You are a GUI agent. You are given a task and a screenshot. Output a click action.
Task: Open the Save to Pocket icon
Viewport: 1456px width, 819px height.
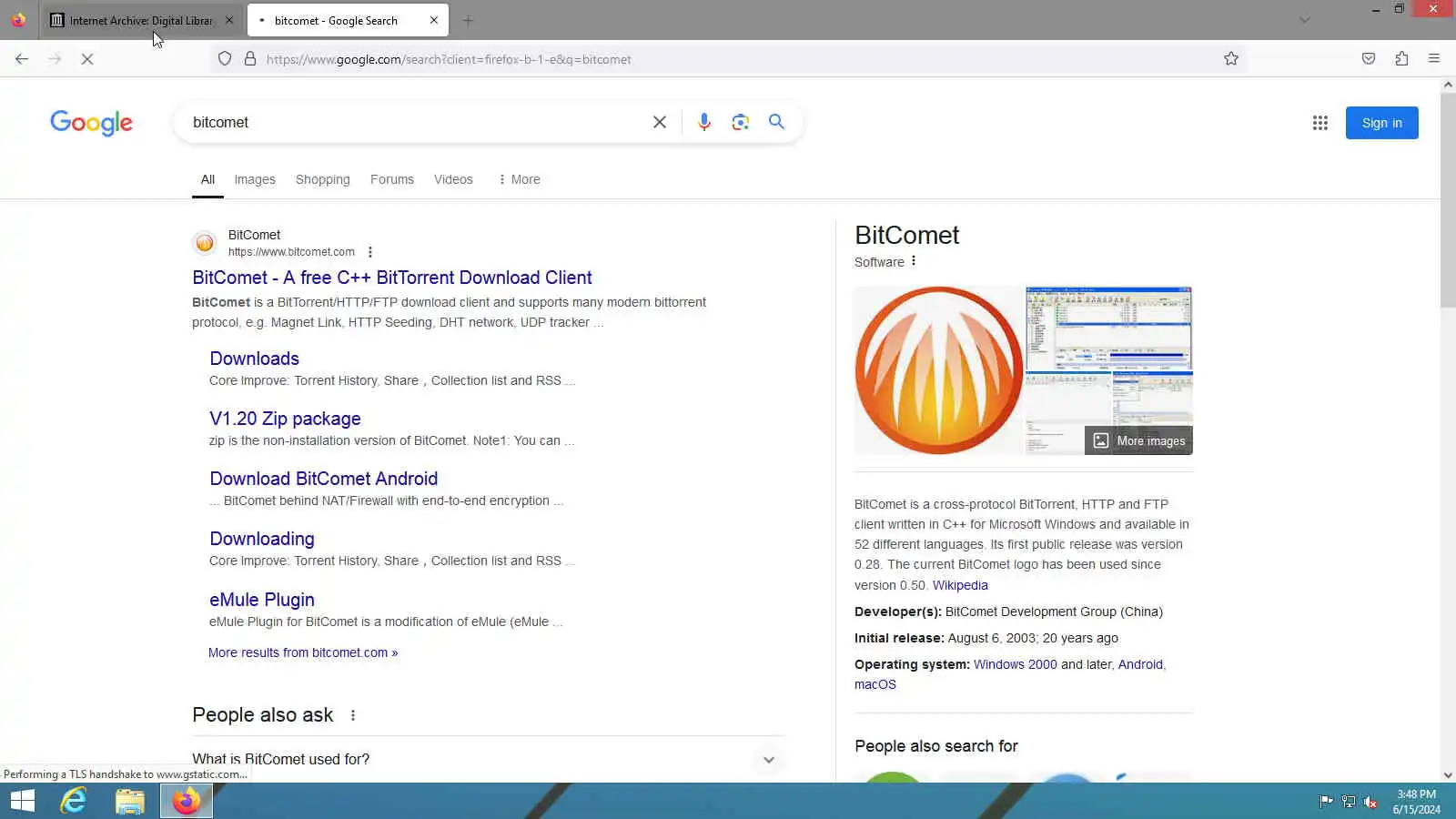point(1369,59)
